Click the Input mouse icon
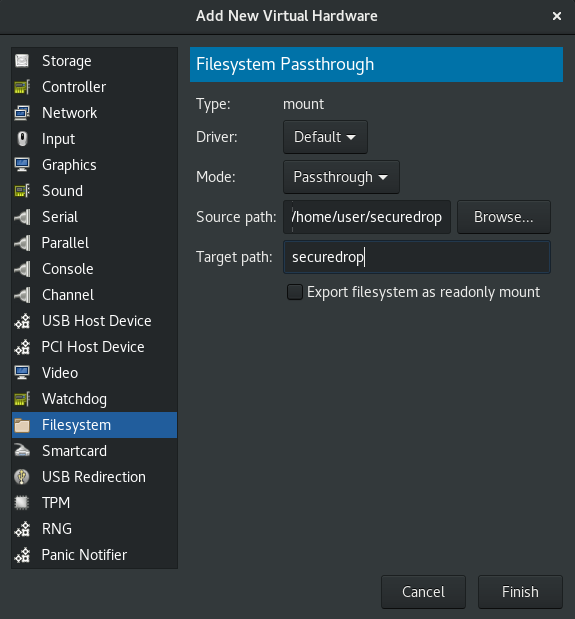Viewport: 575px width, 619px height. point(22,139)
